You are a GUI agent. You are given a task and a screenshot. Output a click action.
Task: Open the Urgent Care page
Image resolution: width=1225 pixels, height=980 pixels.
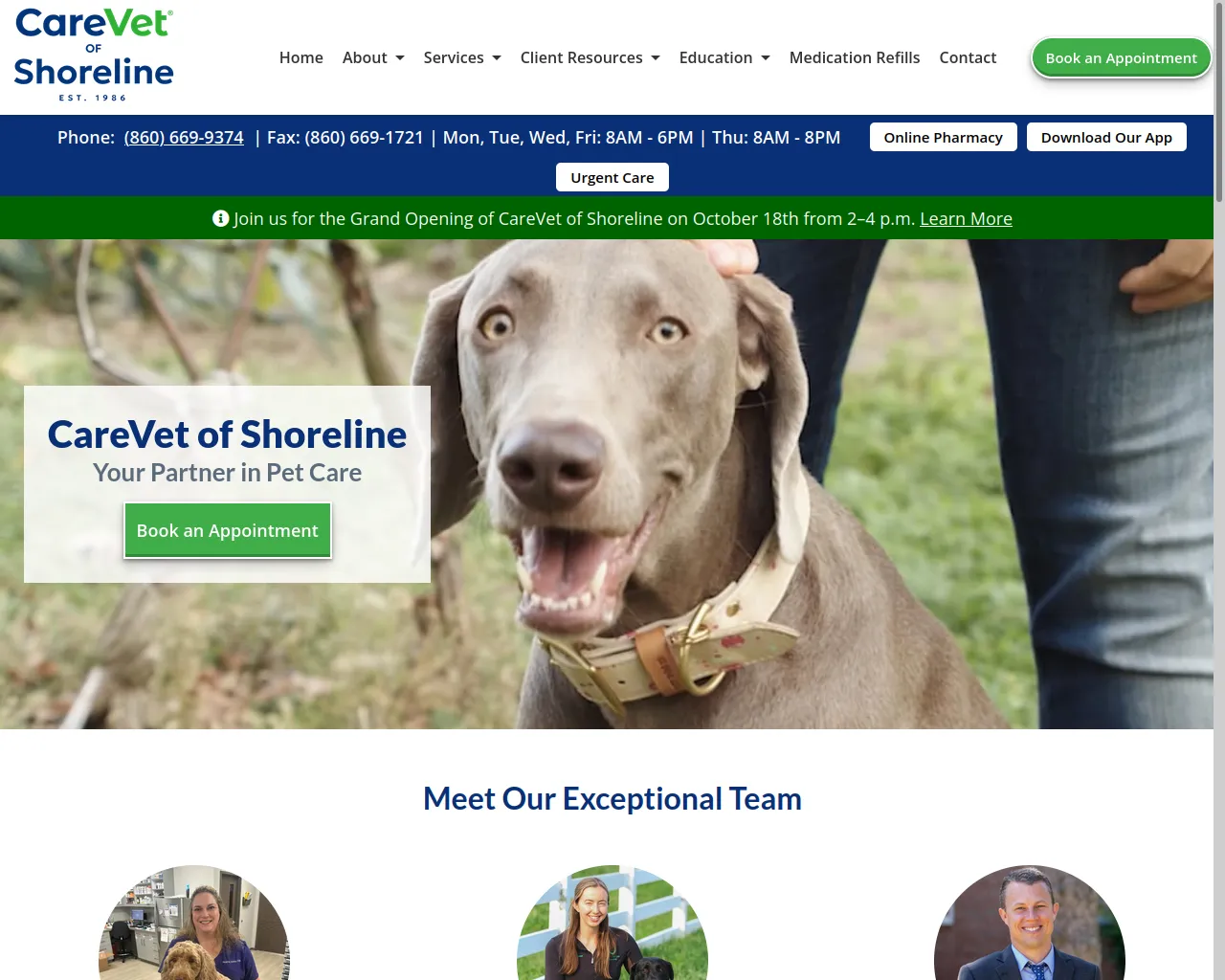coord(612,177)
